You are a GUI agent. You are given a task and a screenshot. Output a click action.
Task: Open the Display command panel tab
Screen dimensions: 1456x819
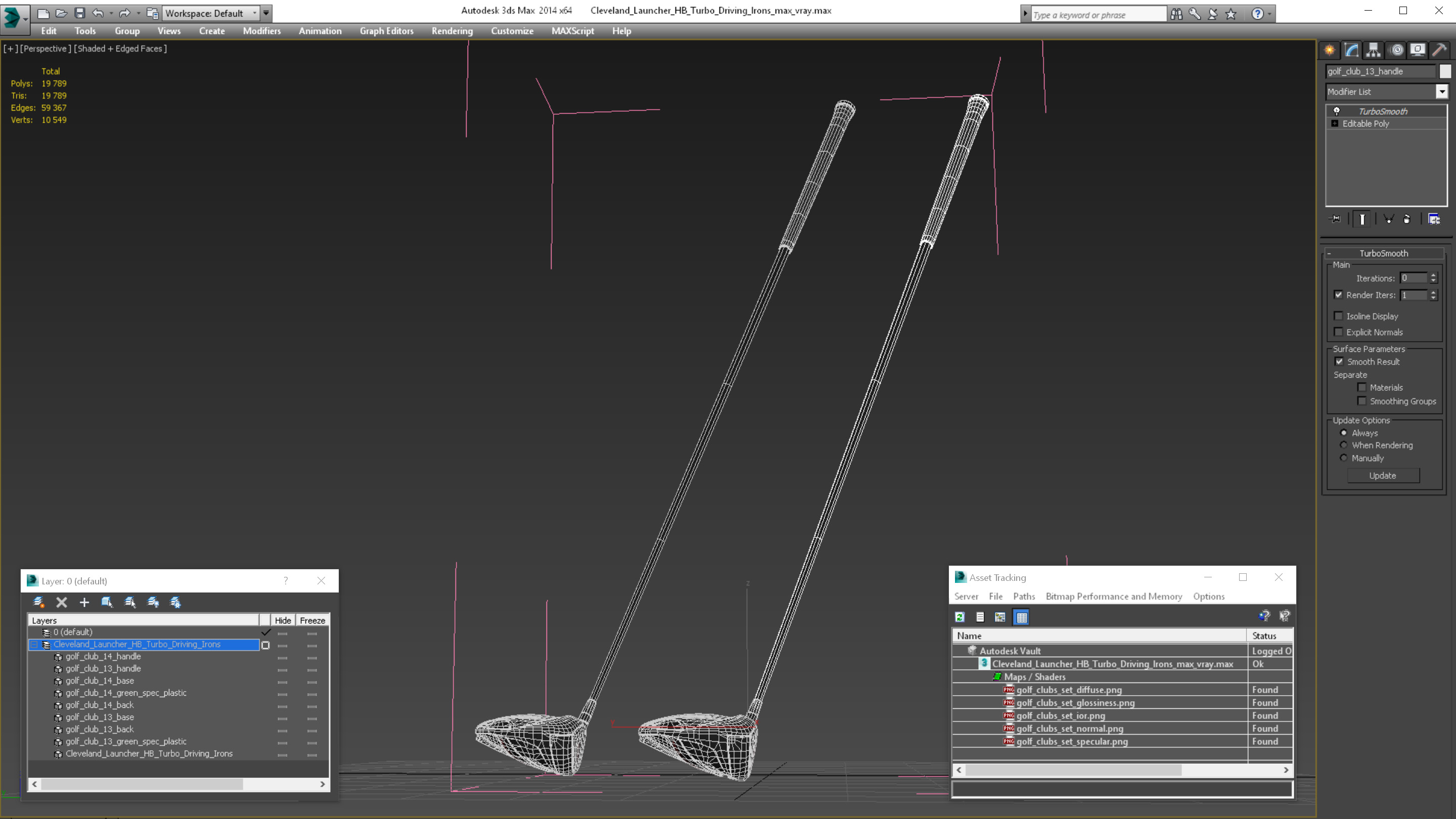[1418, 51]
